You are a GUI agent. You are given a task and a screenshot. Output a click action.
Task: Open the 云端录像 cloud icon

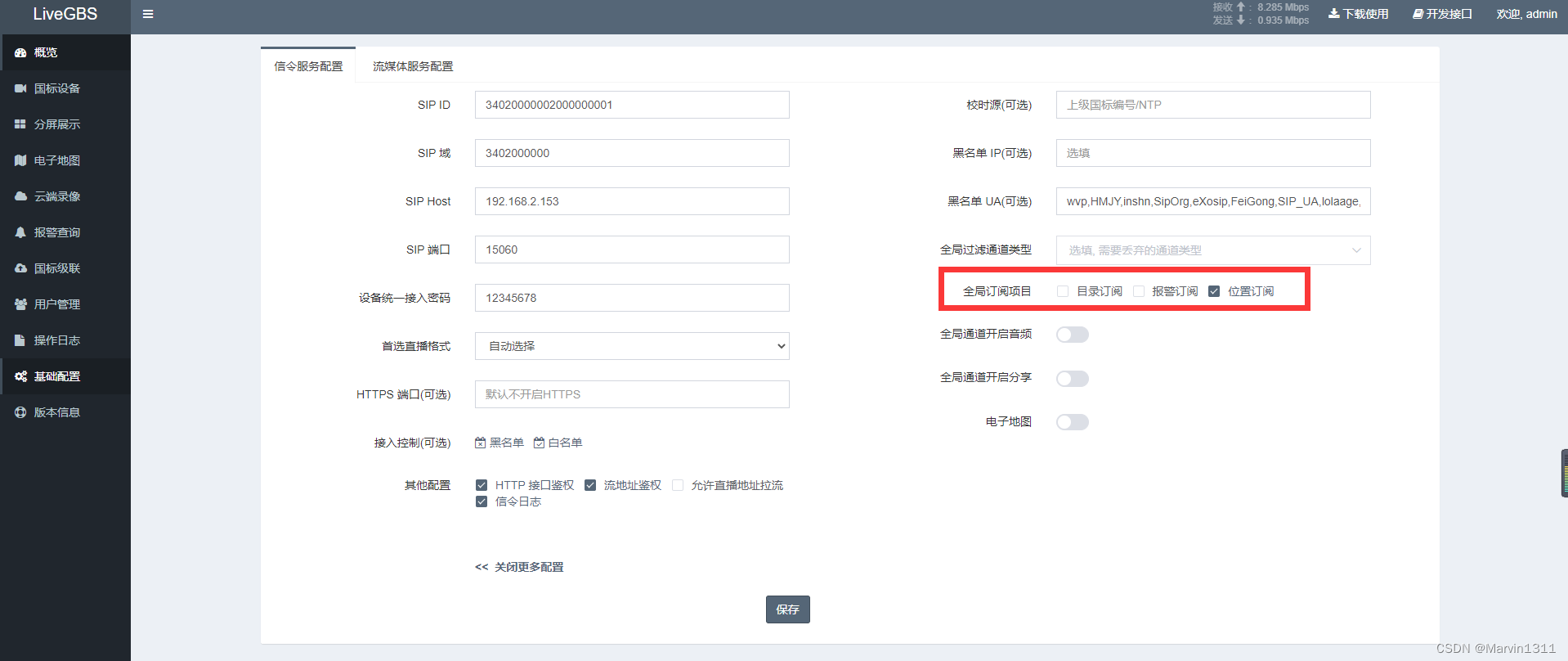tap(20, 196)
